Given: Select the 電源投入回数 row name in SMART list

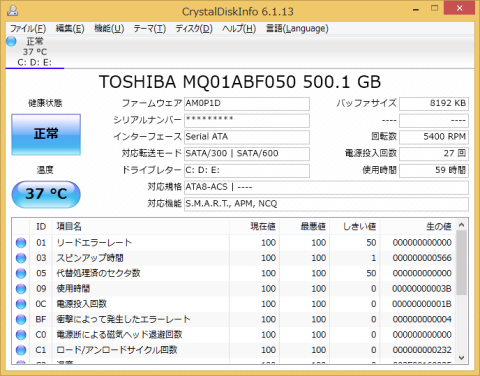Looking at the screenshot, I should point(82,304).
